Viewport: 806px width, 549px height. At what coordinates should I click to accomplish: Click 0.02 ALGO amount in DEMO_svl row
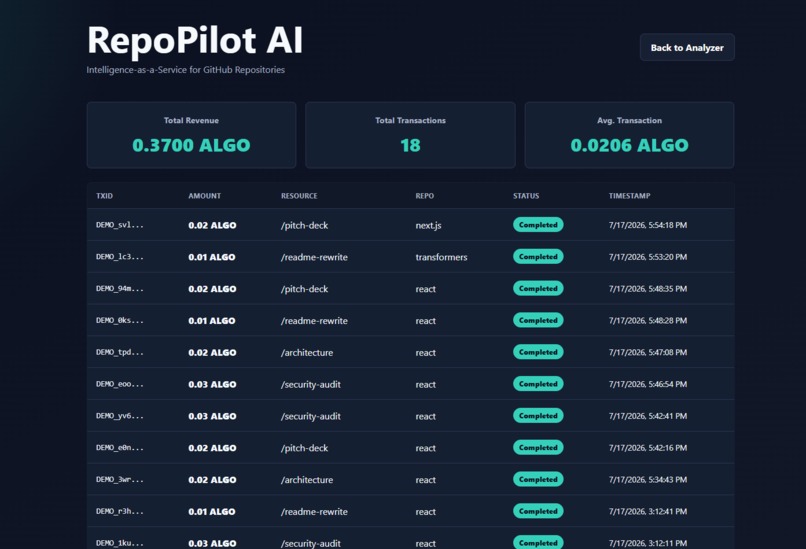pos(212,225)
